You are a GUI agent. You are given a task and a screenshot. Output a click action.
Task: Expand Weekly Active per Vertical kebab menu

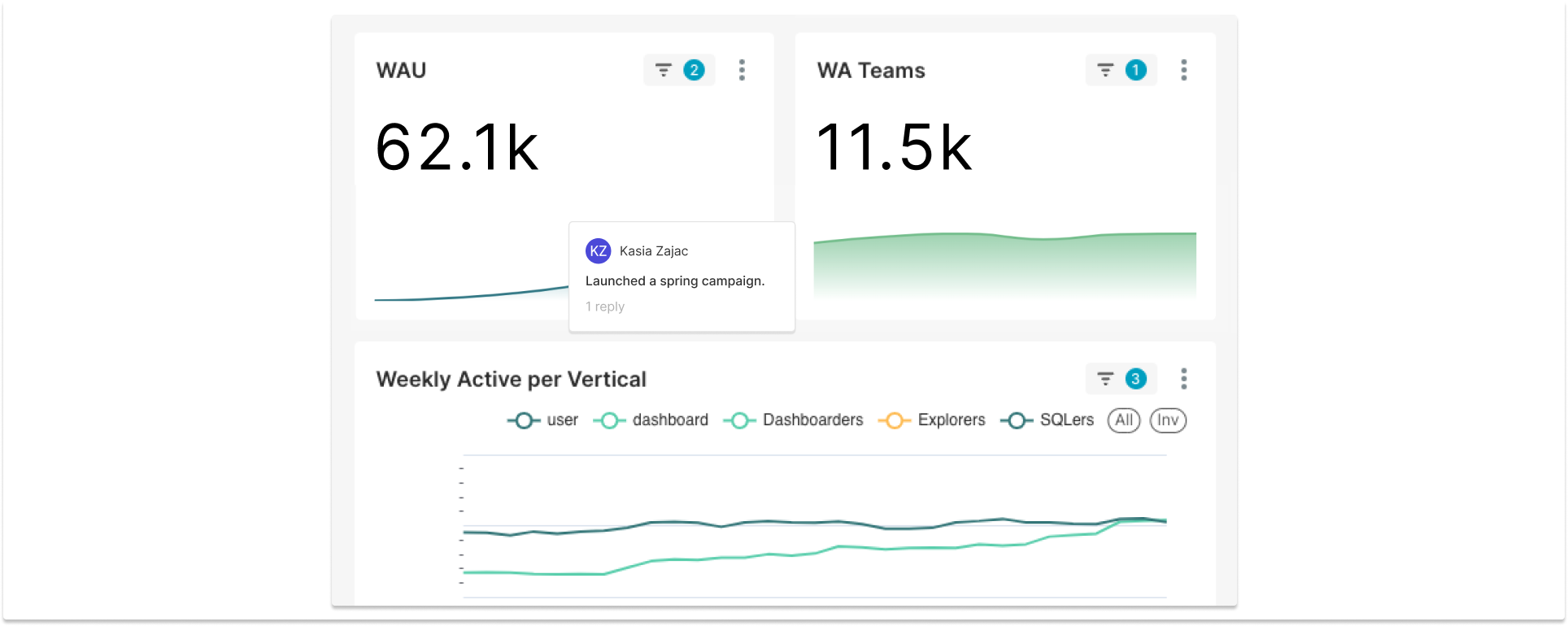pyautogui.click(x=1183, y=379)
